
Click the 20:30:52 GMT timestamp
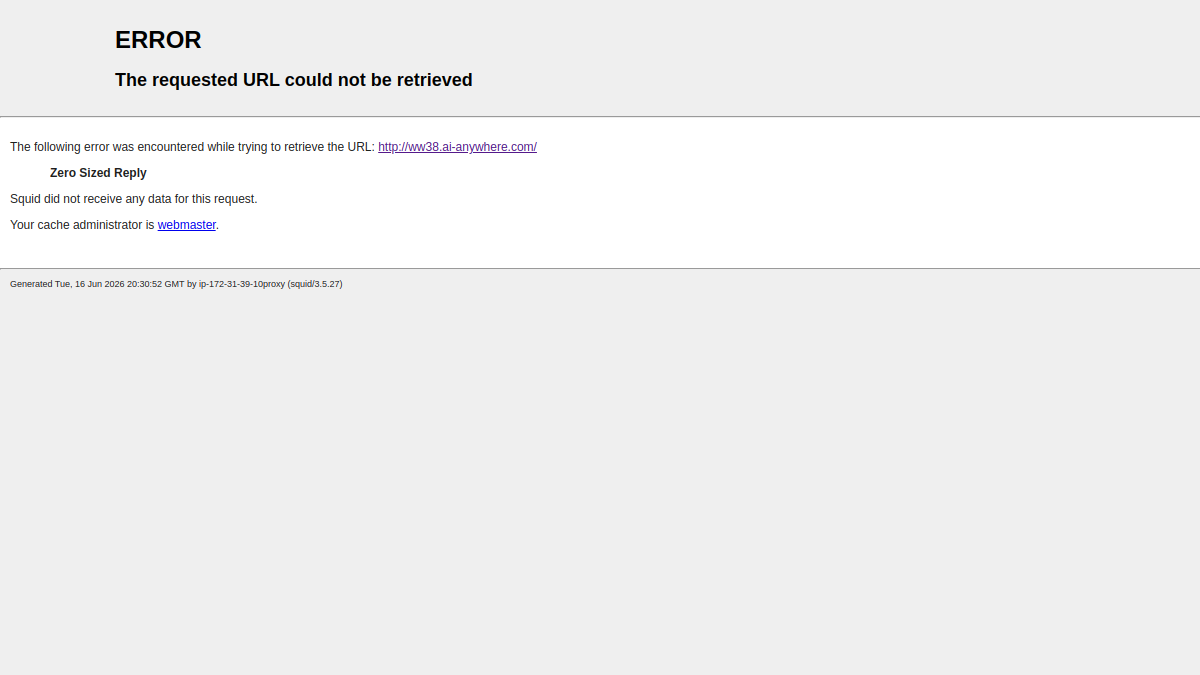(155, 284)
